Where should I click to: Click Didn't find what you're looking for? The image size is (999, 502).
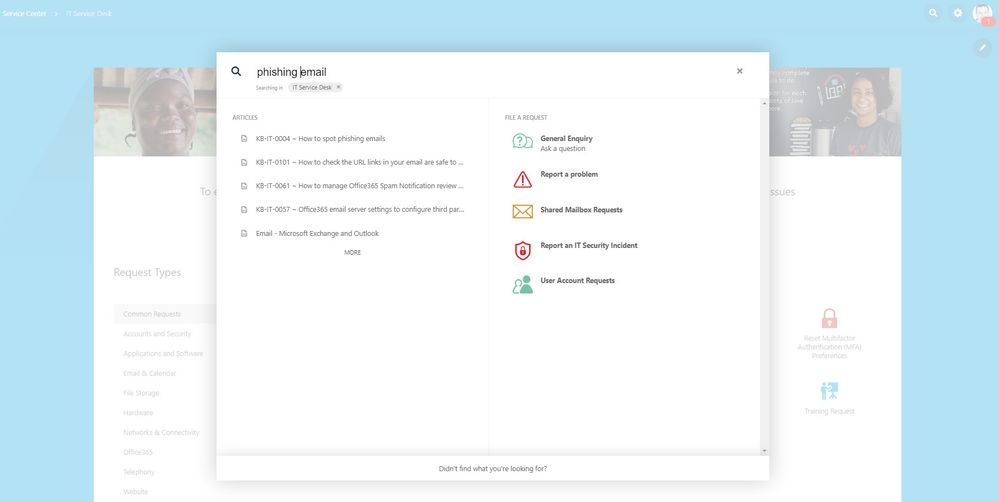492,468
